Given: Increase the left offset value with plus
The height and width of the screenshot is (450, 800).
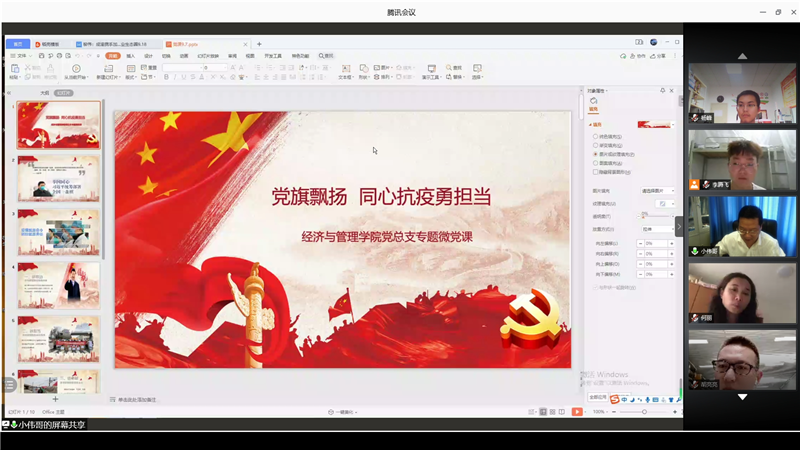Looking at the screenshot, I should pyautogui.click(x=671, y=243).
